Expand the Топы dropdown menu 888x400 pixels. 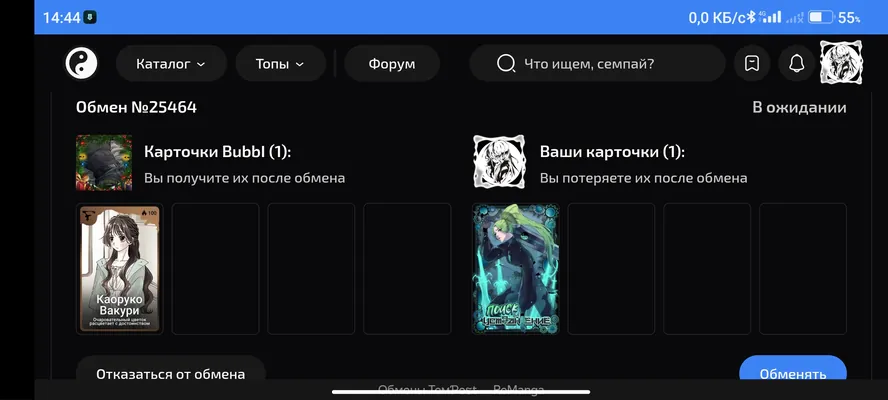(280, 63)
